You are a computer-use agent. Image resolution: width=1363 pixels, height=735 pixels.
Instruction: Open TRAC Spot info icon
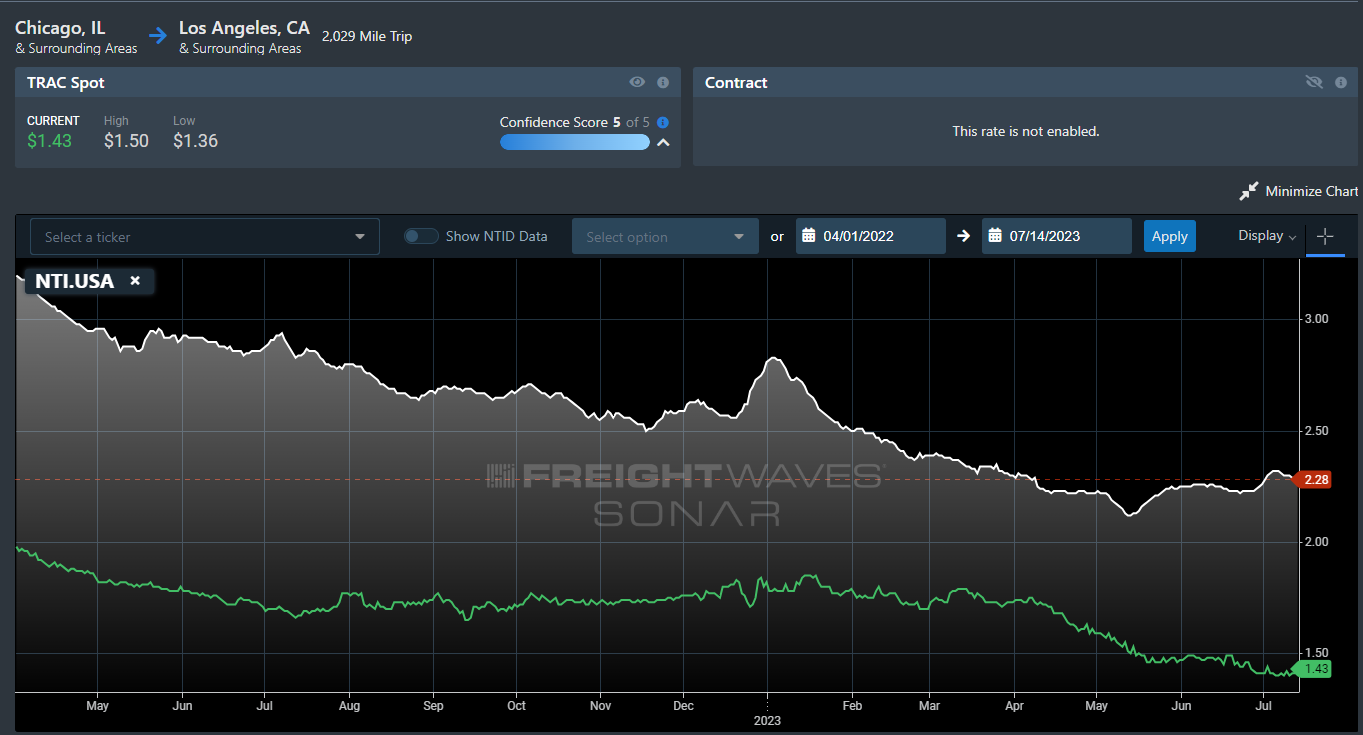(663, 82)
